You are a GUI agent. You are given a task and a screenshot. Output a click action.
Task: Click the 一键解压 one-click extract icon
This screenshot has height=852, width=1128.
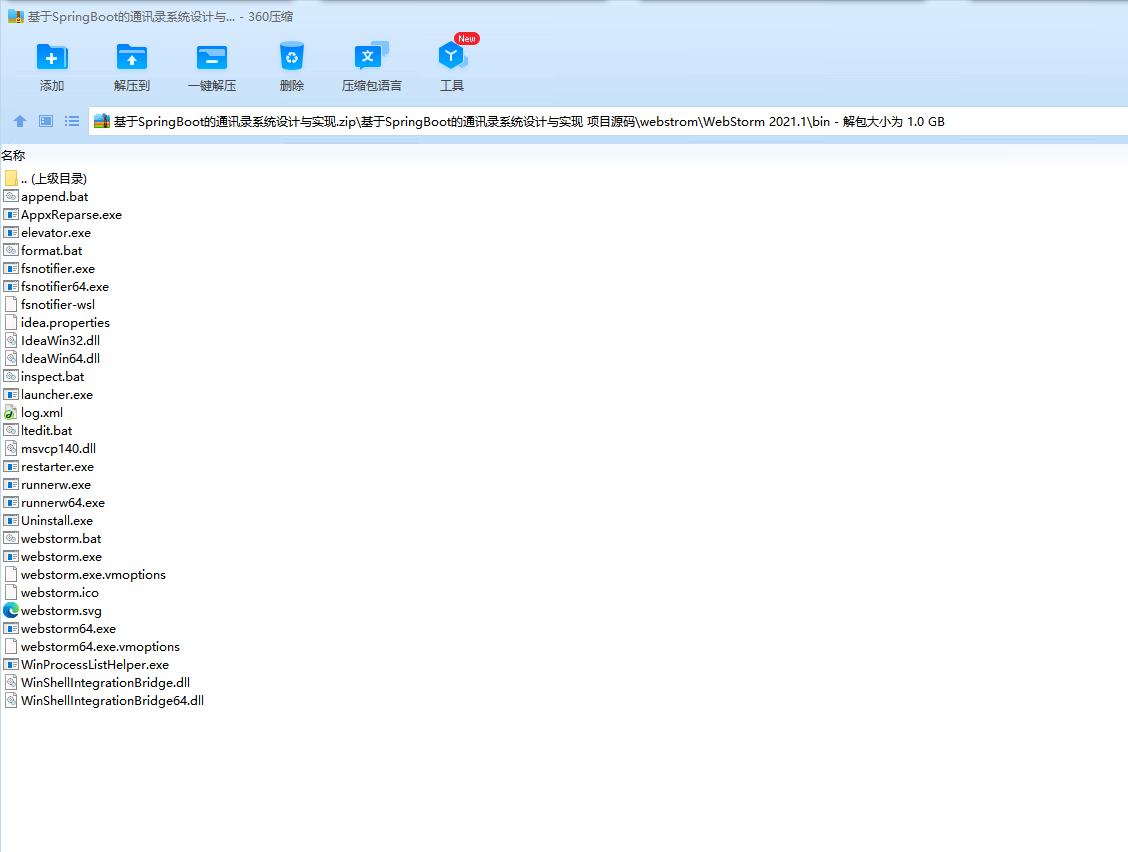212,58
